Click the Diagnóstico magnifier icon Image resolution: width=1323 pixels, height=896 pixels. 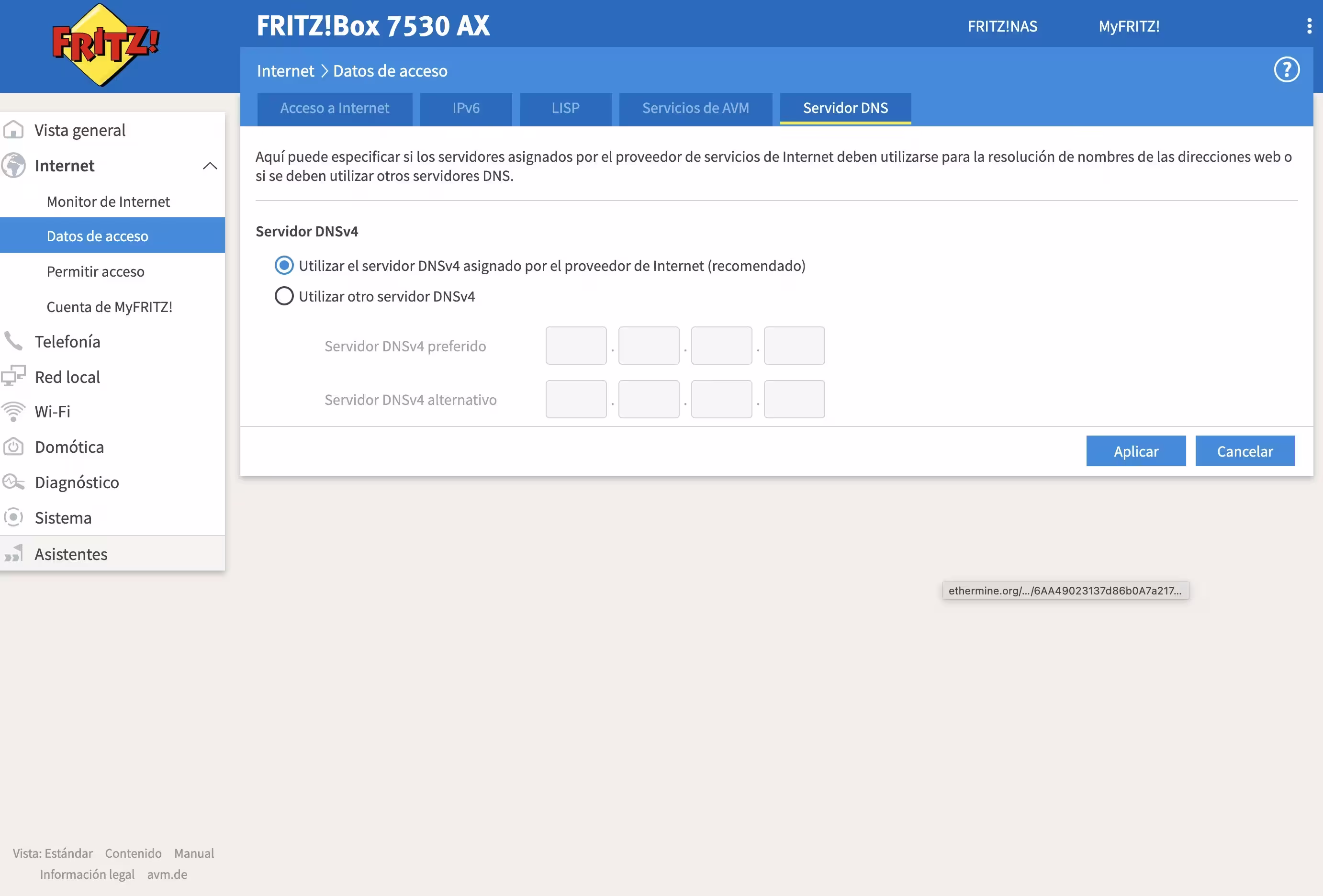coord(13,482)
